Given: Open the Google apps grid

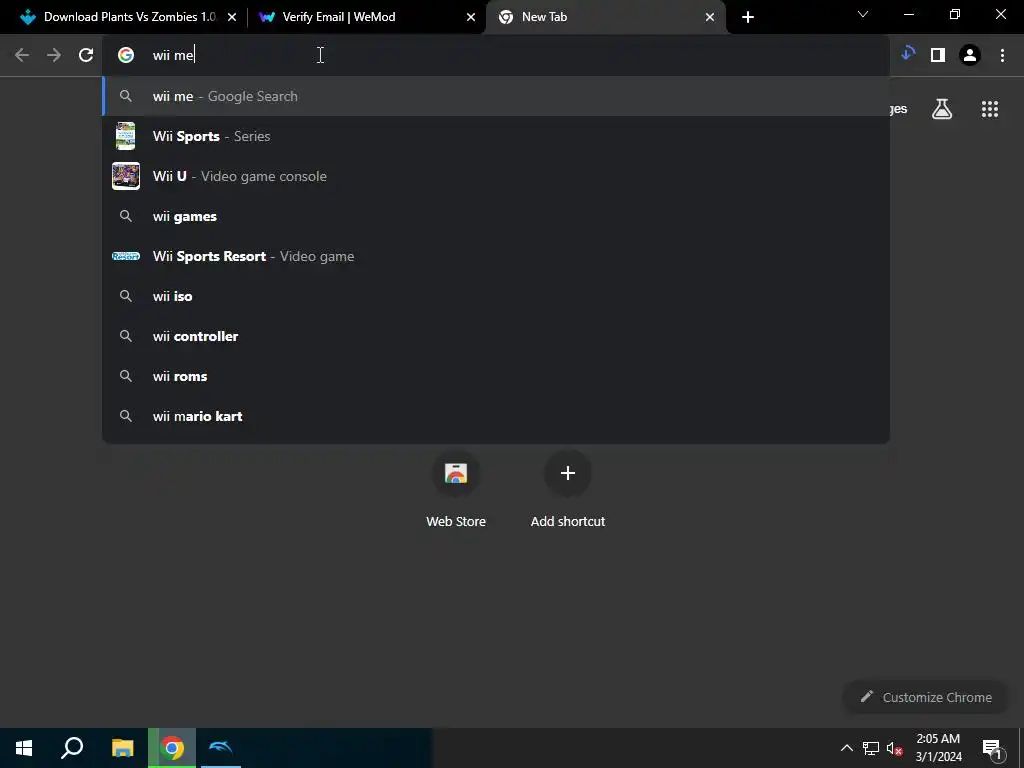Looking at the screenshot, I should (990, 109).
